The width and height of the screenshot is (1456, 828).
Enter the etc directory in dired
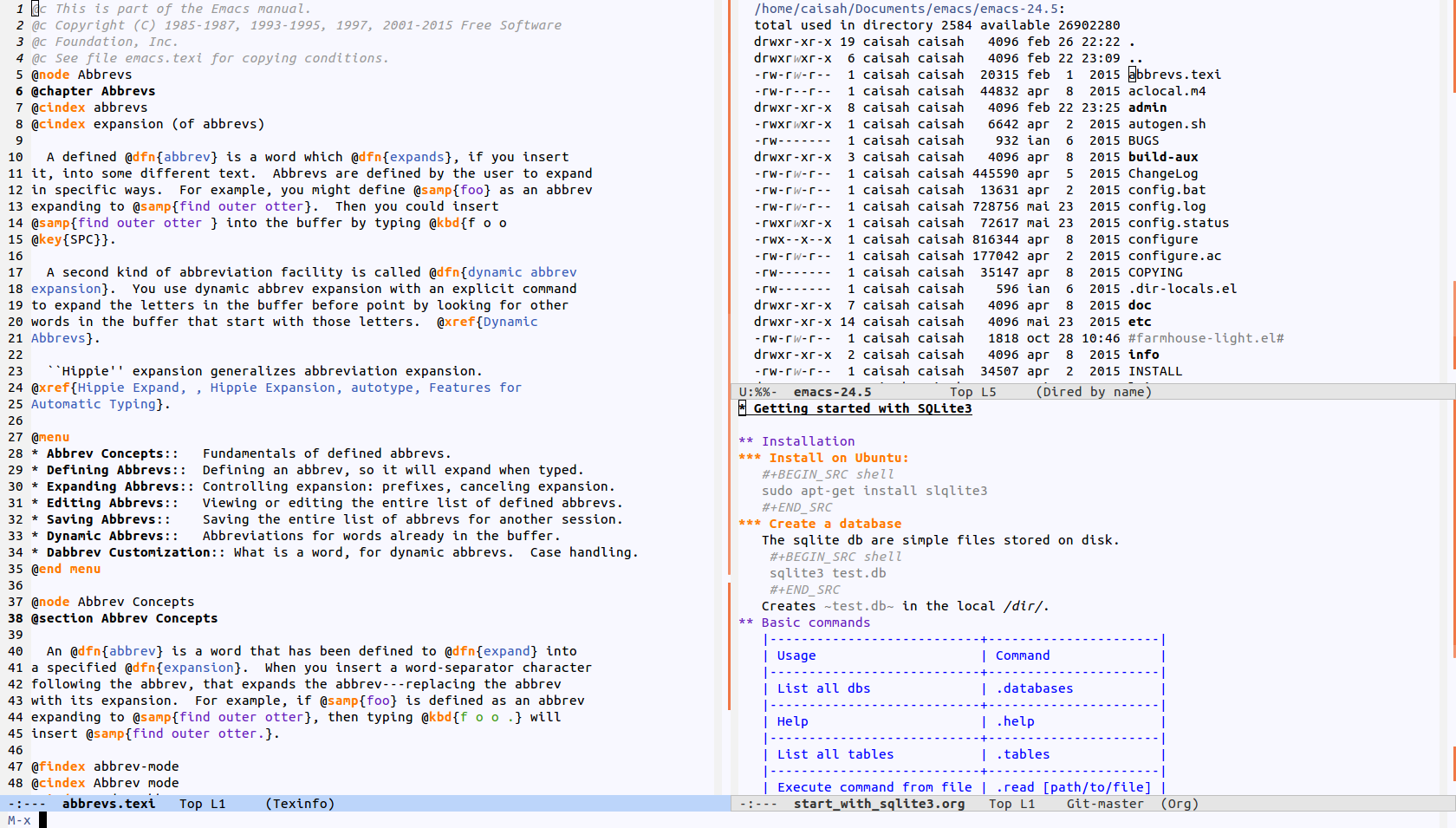click(1140, 322)
